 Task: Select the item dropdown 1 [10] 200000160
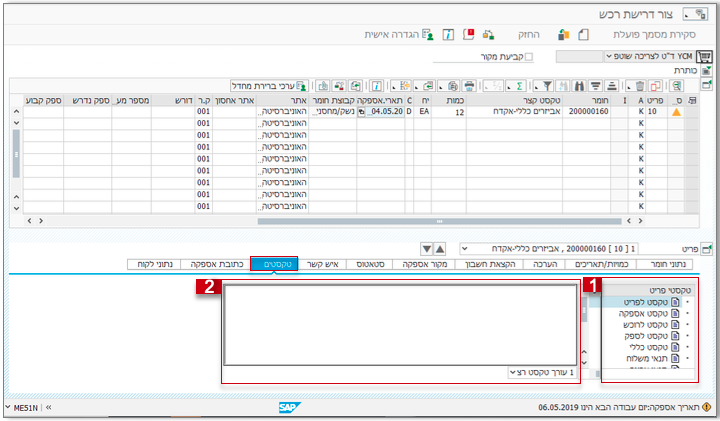point(549,249)
